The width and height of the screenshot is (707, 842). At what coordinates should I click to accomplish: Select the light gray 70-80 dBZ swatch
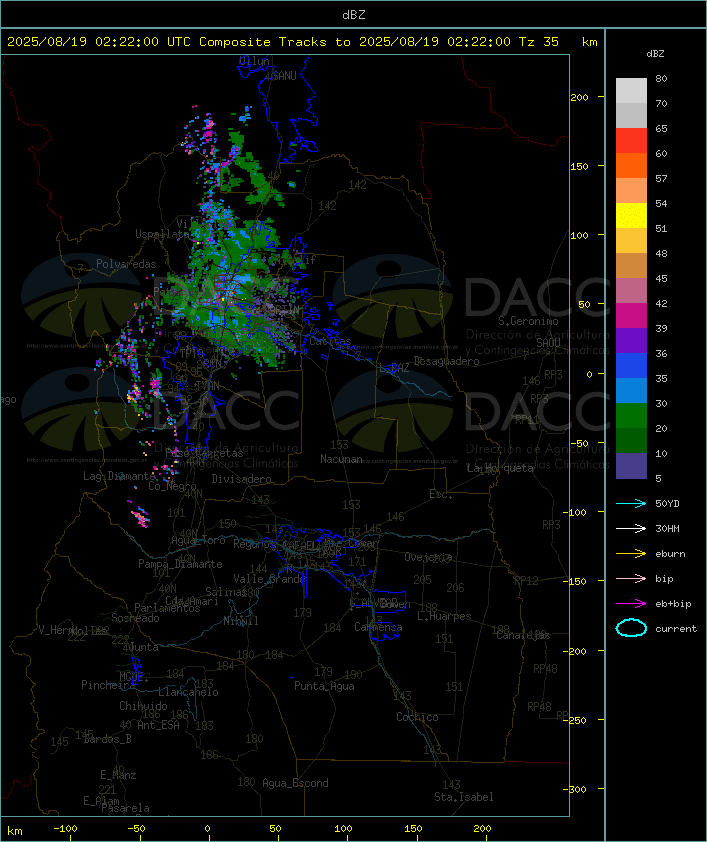click(x=631, y=91)
